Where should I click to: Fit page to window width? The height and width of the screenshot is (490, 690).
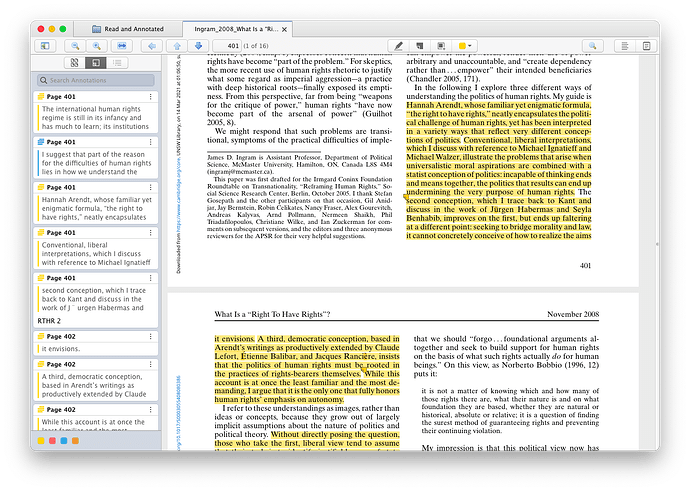(122, 46)
